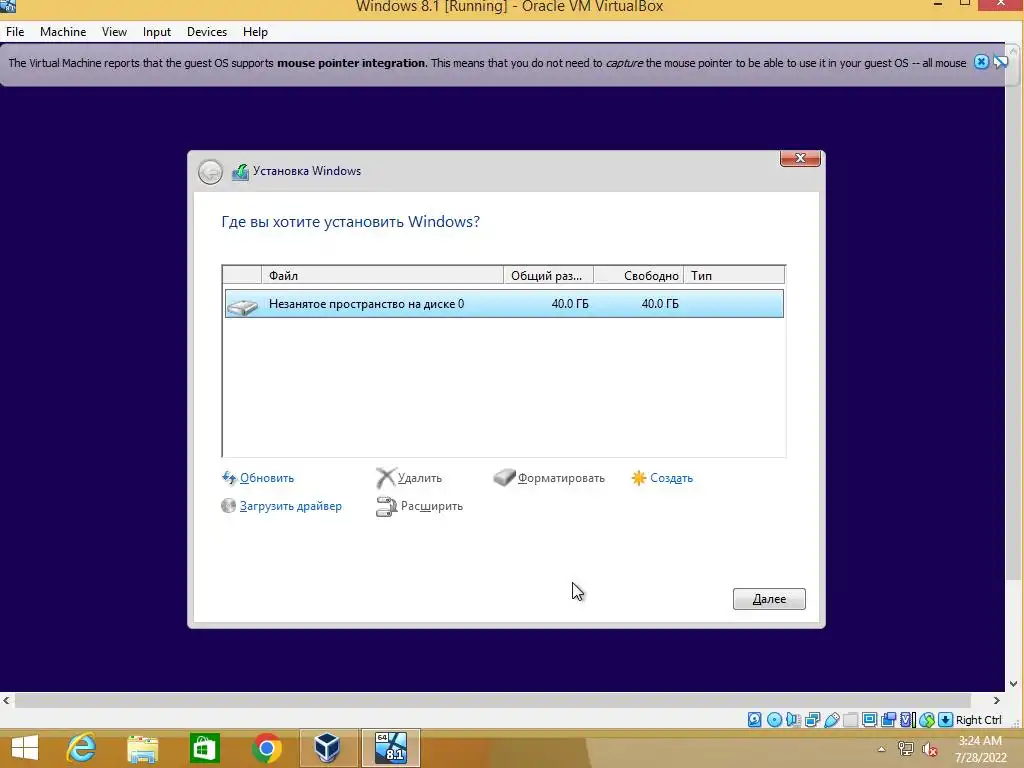Click the horizontal scrollbar of VM window
1024x768 pixels.
493,700
